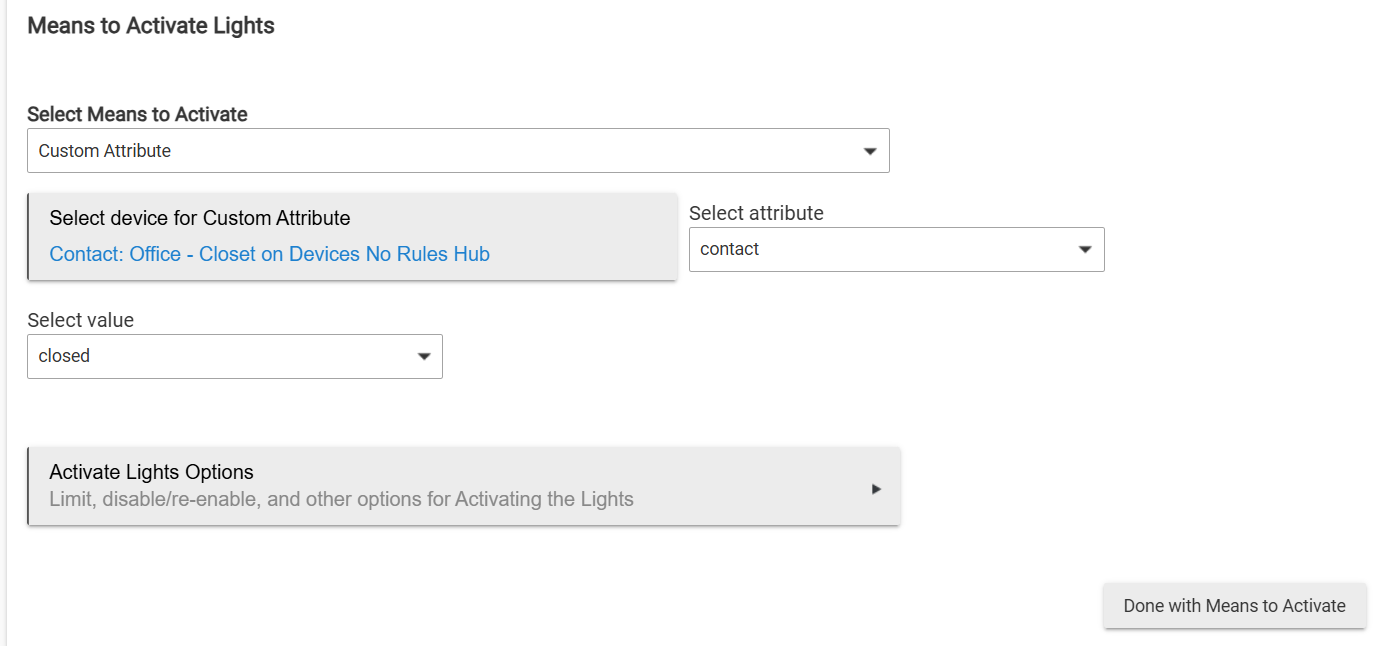Open Contact: Office - Closet device link
Screen dimensions: 1376x646
pyautogui.click(x=270, y=254)
